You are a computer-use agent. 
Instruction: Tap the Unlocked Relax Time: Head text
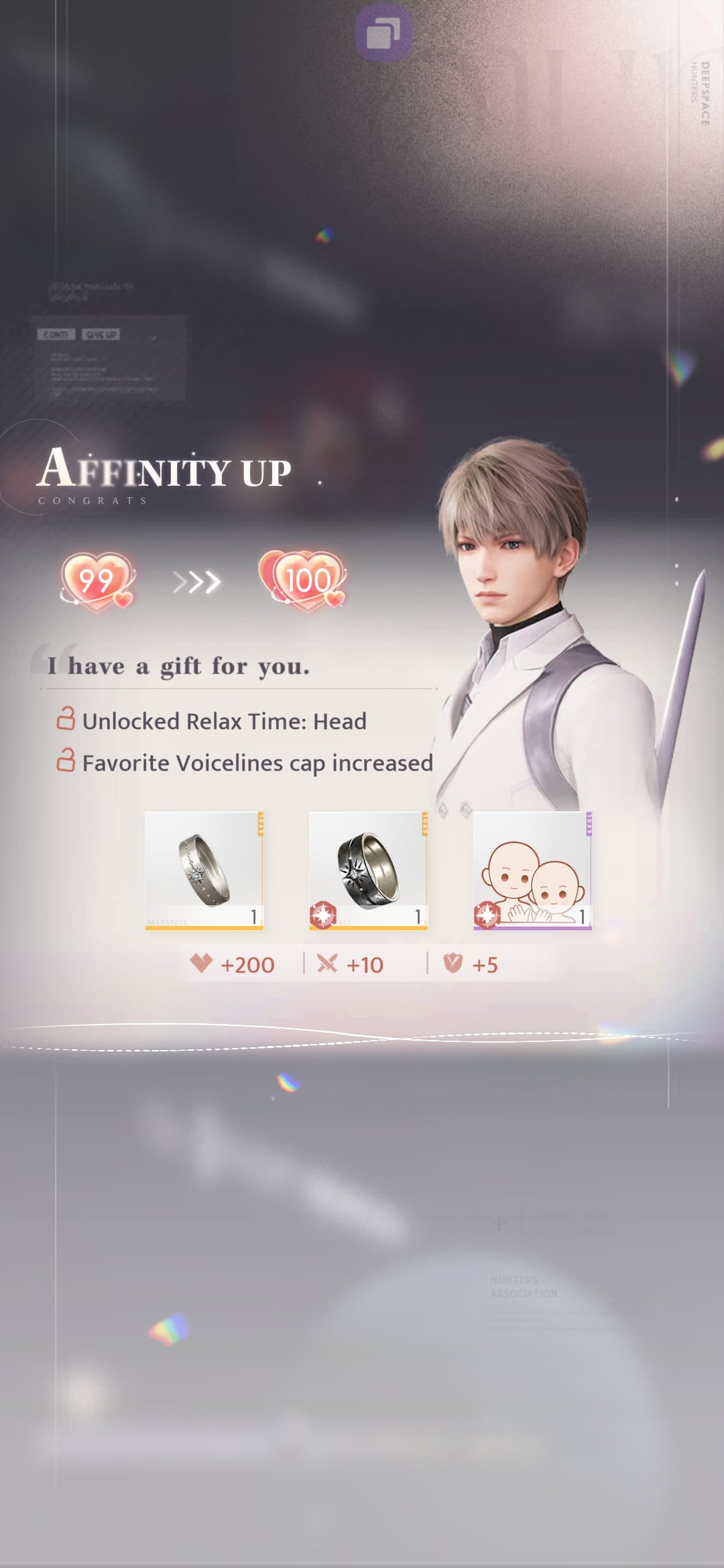point(224,721)
